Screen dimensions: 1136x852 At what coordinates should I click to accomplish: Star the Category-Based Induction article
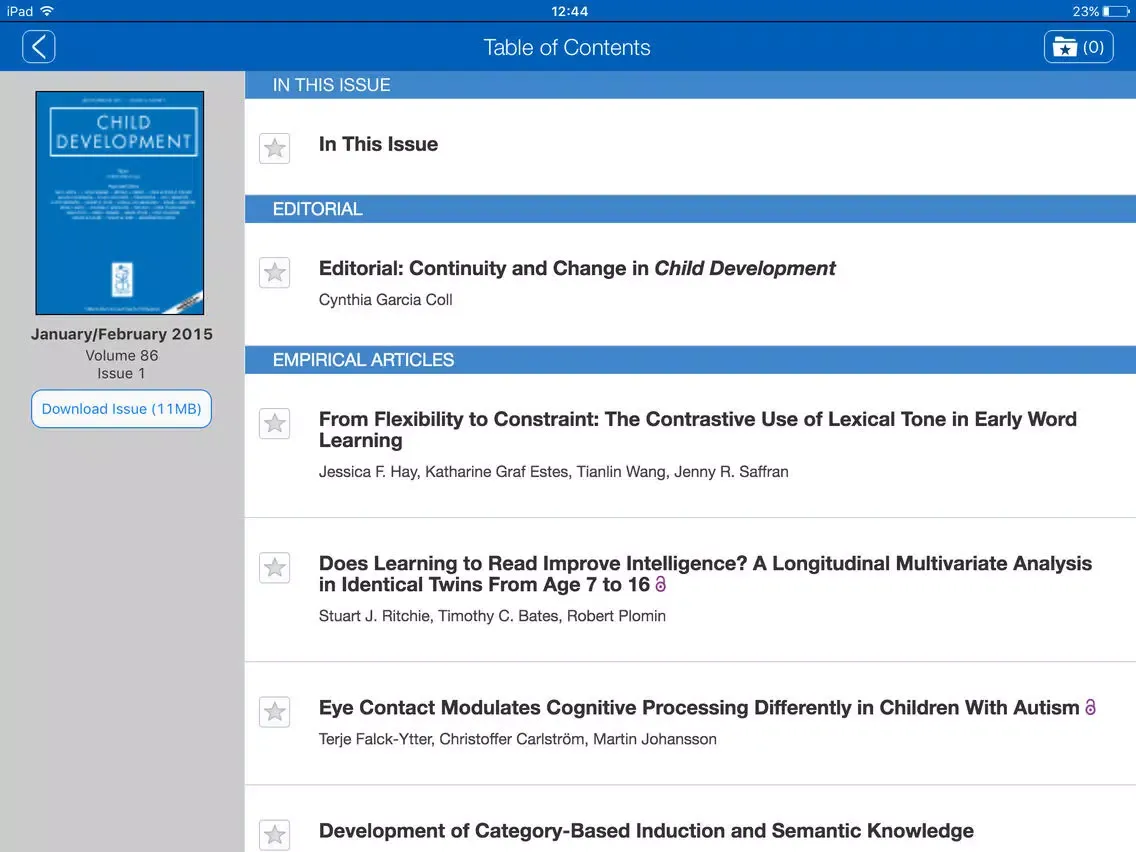point(274,835)
